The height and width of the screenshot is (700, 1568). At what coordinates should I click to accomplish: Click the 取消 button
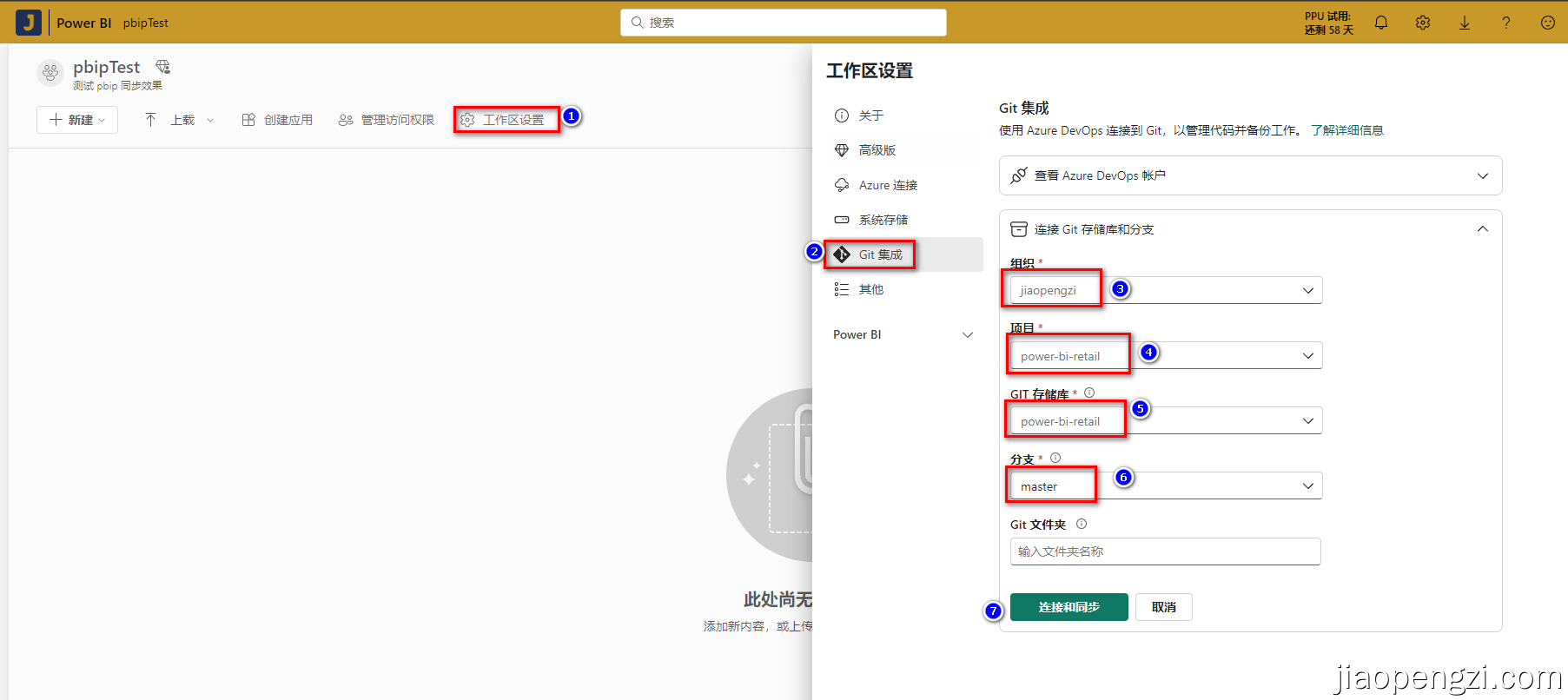(1164, 607)
